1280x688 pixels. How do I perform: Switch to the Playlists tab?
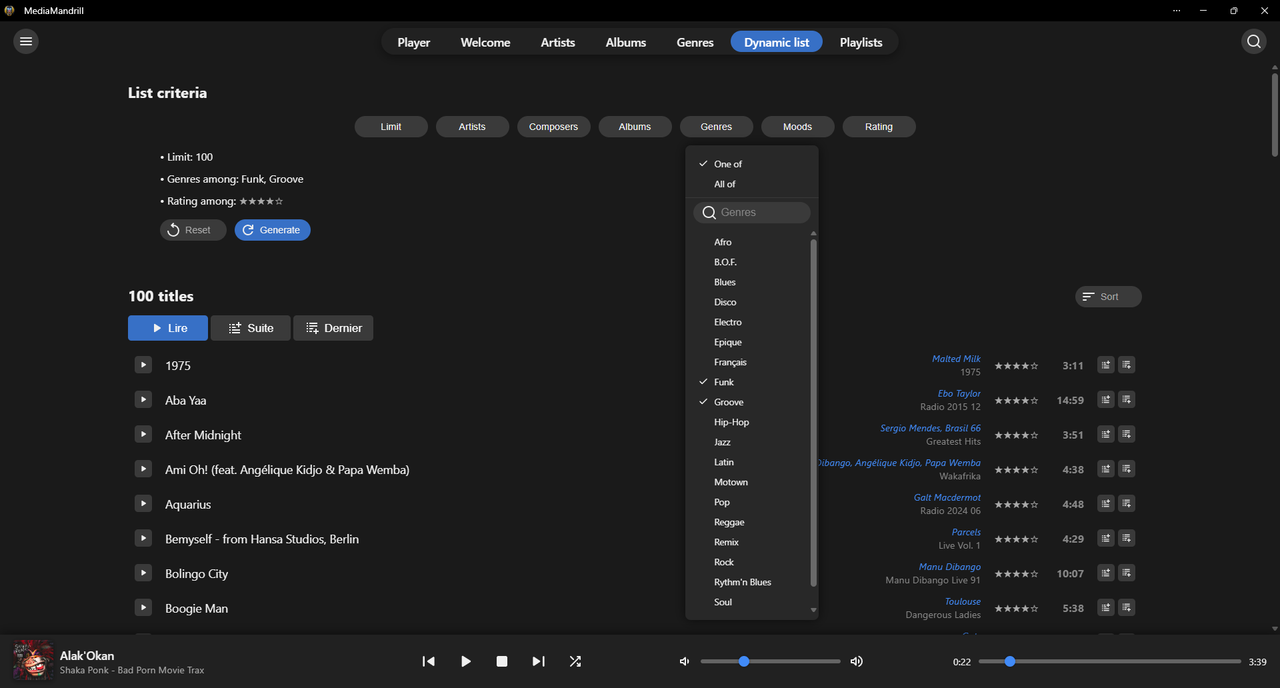[861, 42]
